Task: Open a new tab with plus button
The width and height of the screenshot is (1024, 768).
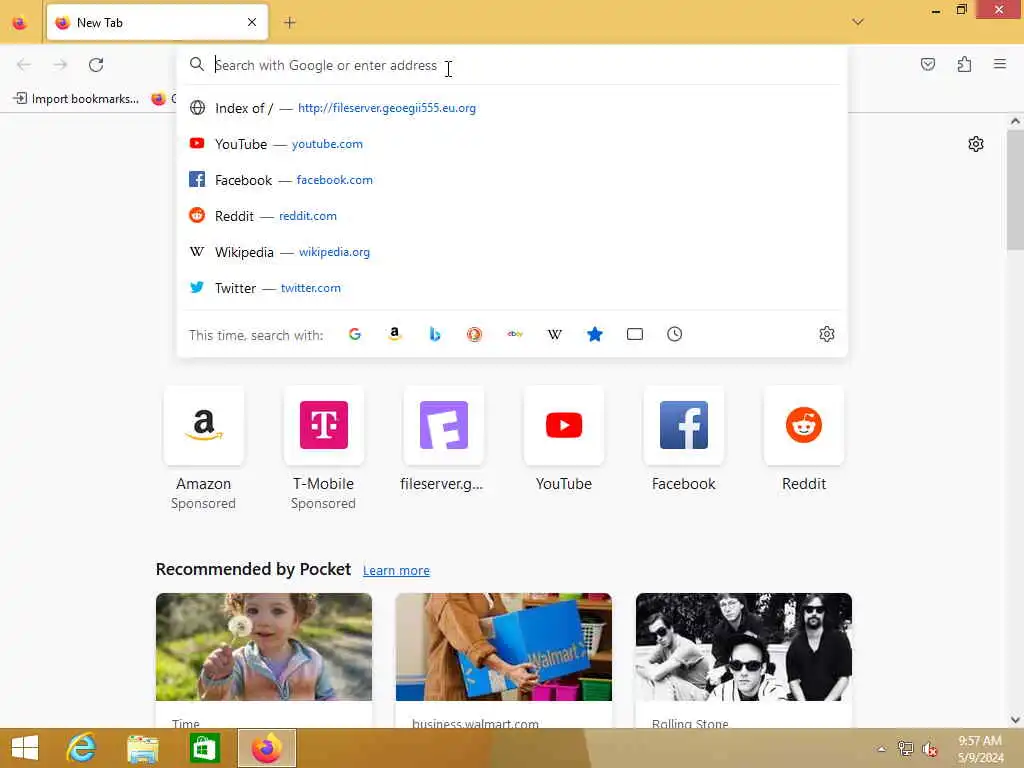Action: 290,23
